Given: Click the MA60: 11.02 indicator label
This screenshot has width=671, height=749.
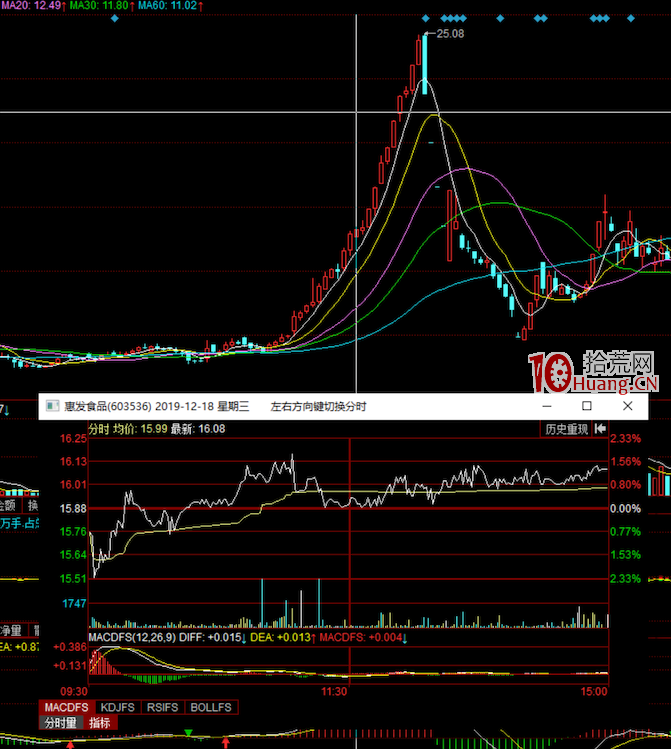Looking at the screenshot, I should pos(168,6).
